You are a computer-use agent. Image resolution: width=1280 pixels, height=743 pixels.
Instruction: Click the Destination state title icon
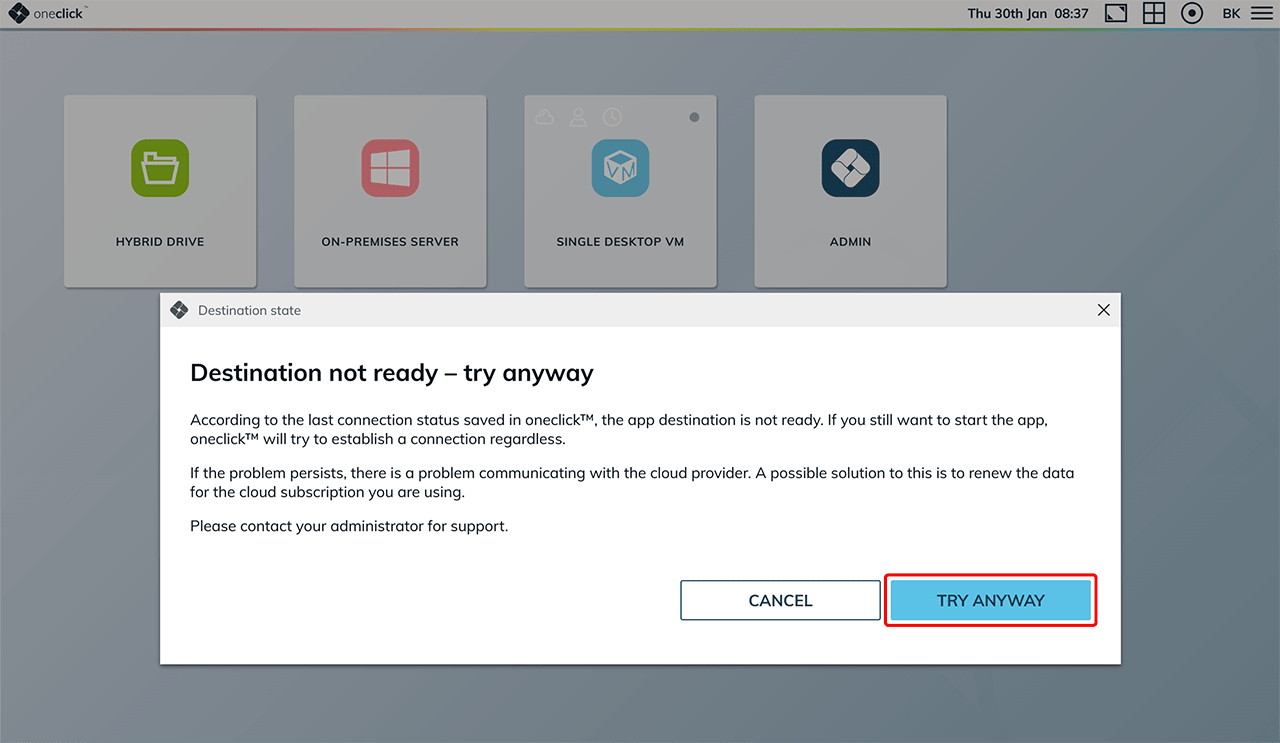[179, 310]
